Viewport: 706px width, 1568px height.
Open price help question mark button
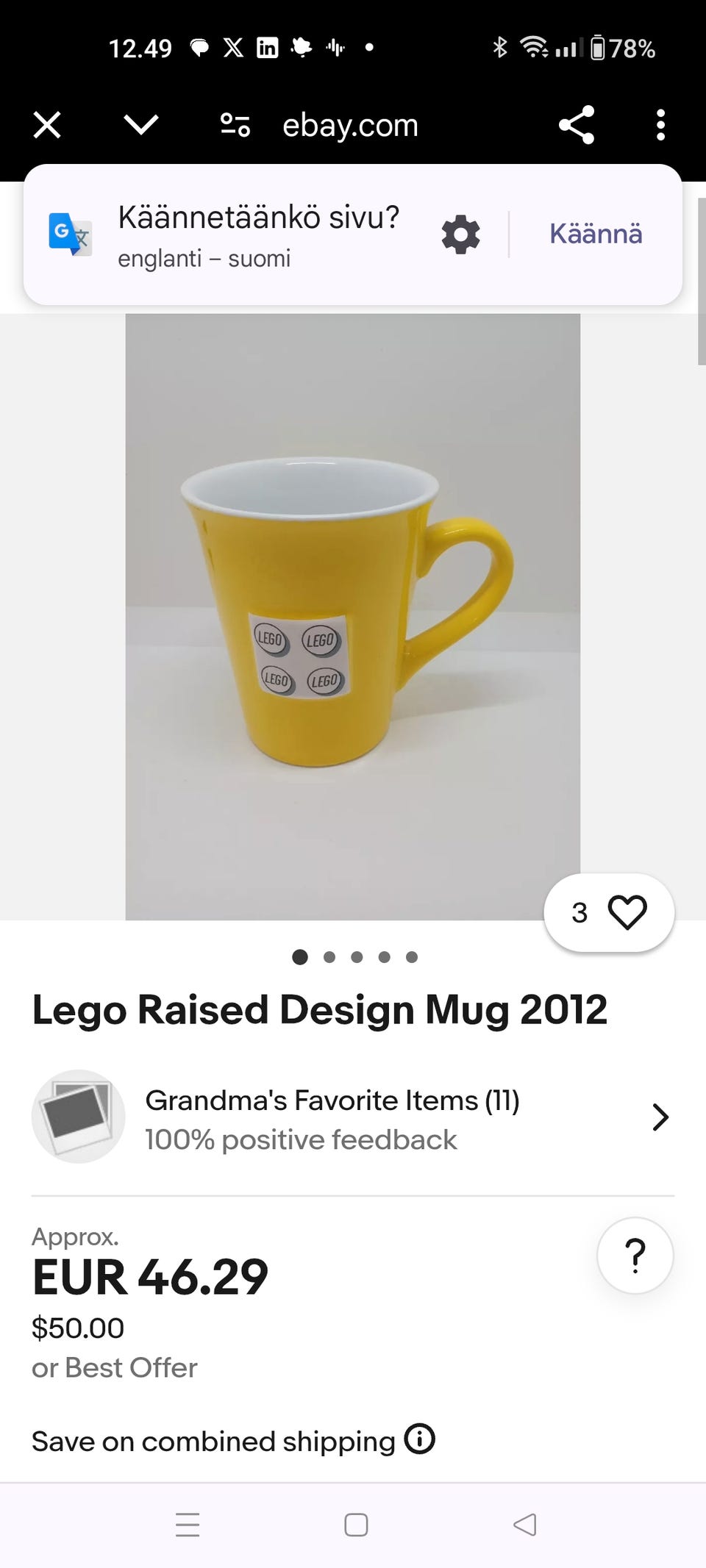click(x=635, y=1256)
